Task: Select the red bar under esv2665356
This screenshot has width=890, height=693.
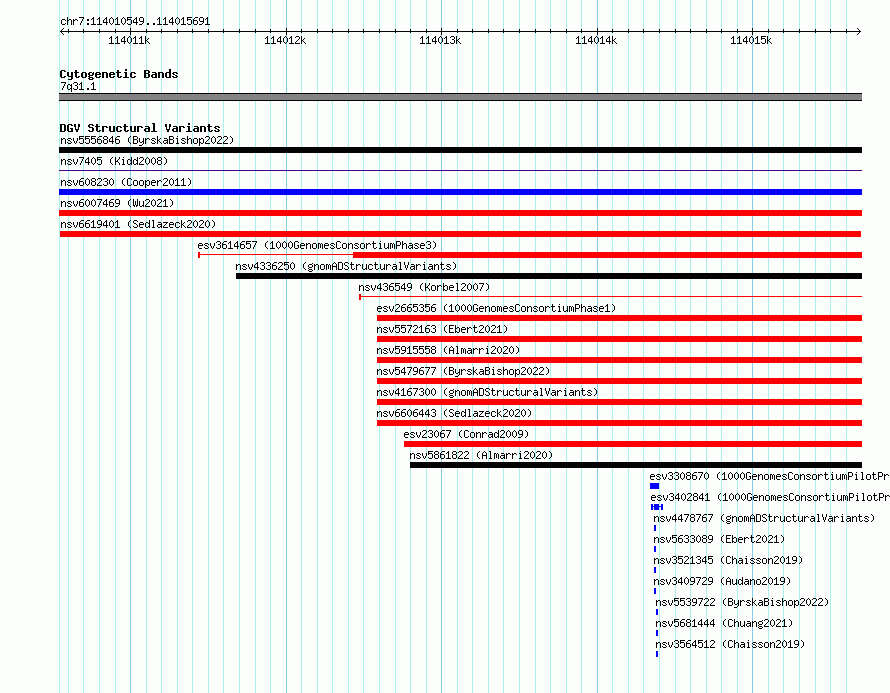Action: [619, 318]
